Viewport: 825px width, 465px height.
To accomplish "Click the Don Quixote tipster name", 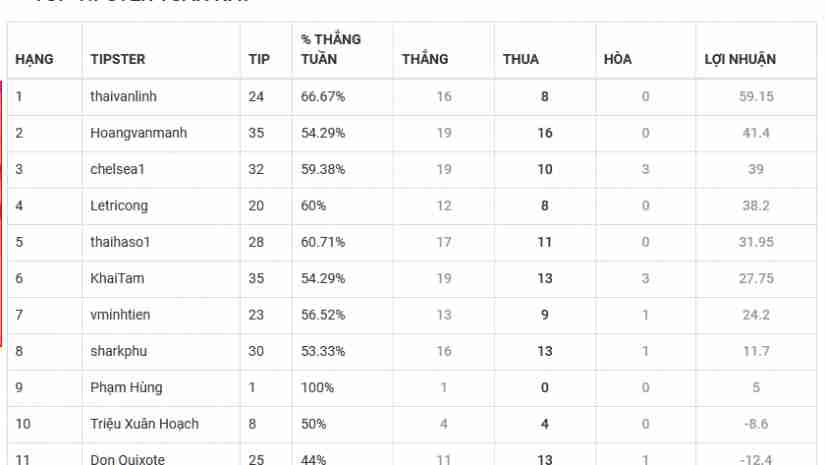I will tap(126, 459).
